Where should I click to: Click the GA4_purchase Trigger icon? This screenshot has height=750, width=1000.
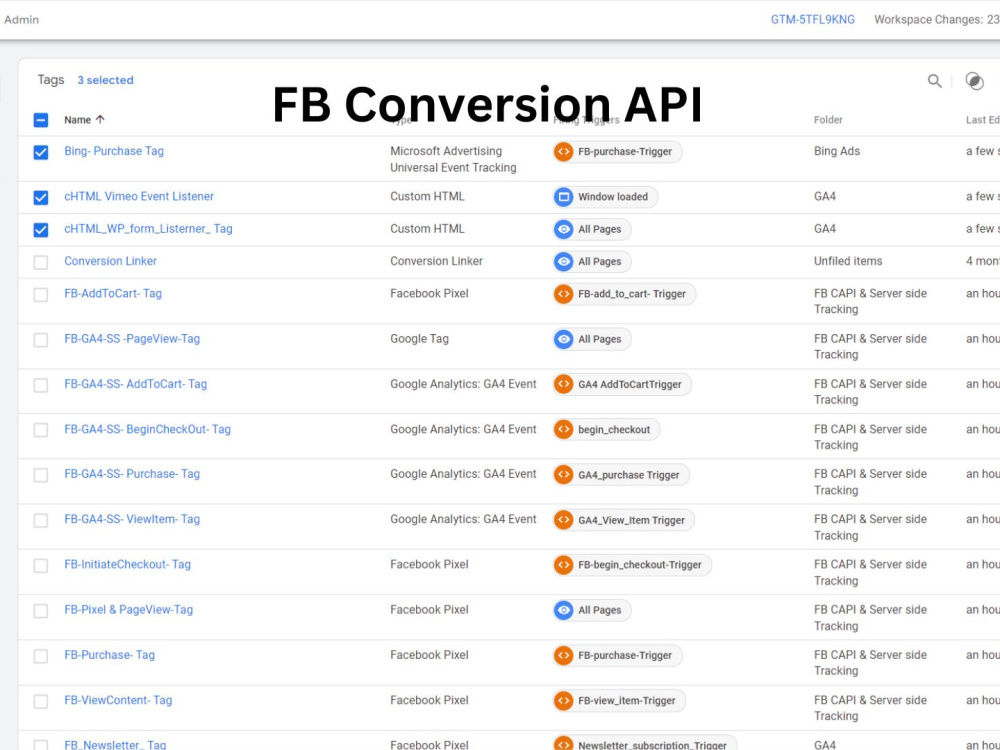(x=563, y=475)
